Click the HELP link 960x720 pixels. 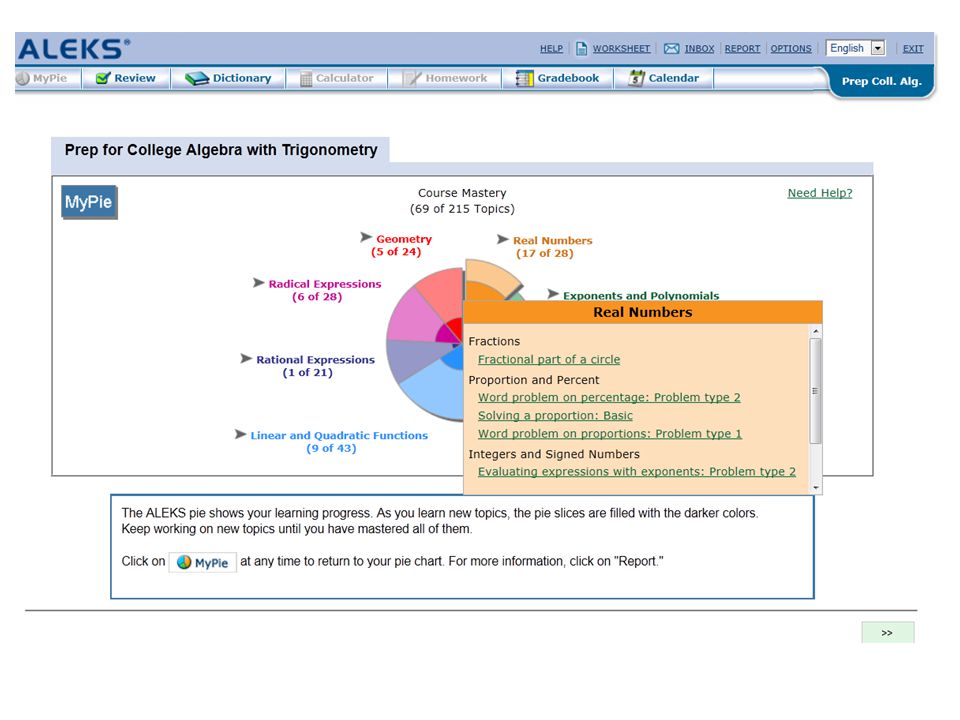click(551, 48)
